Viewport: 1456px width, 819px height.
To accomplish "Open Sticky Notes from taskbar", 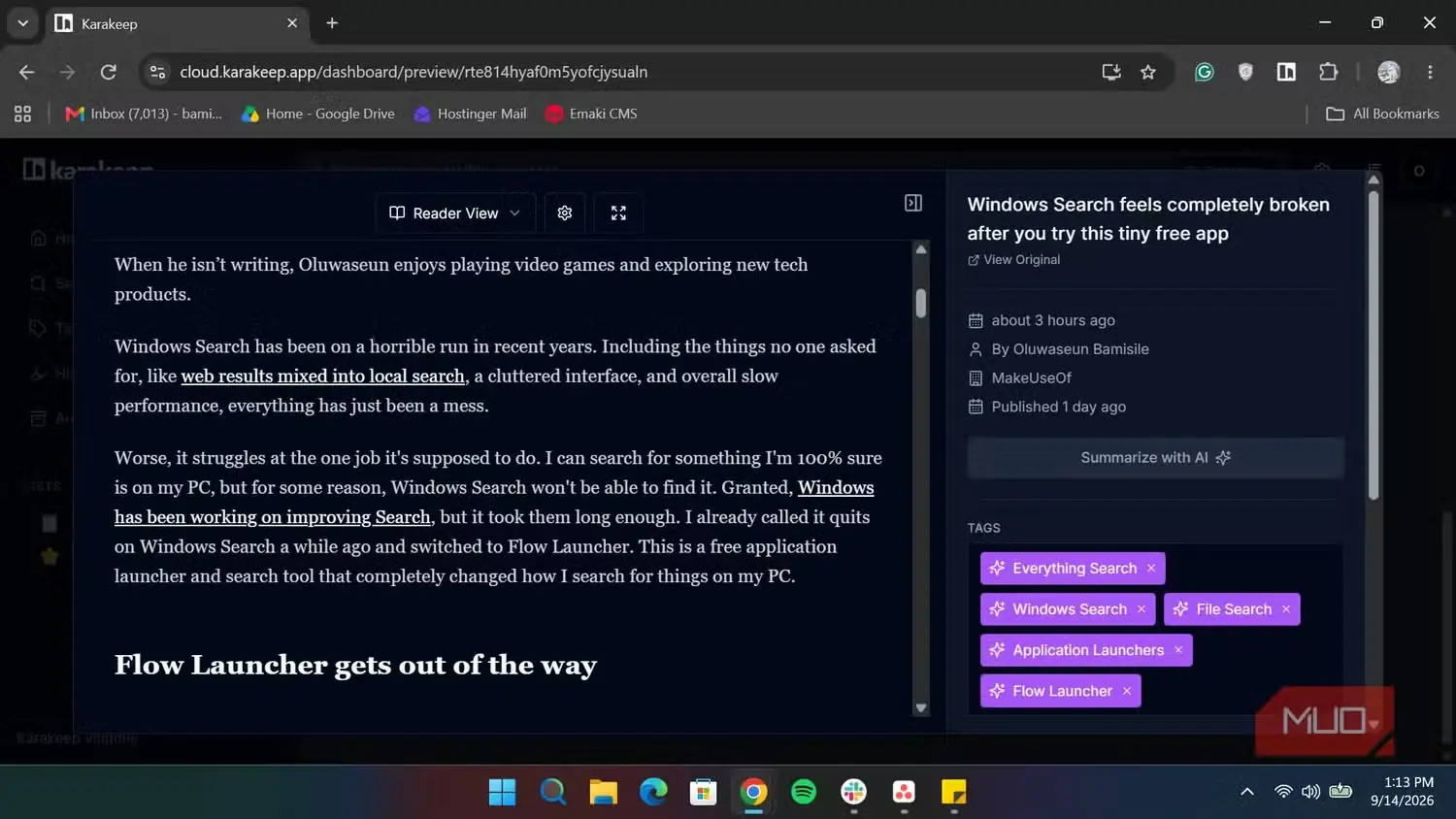I will [x=954, y=792].
